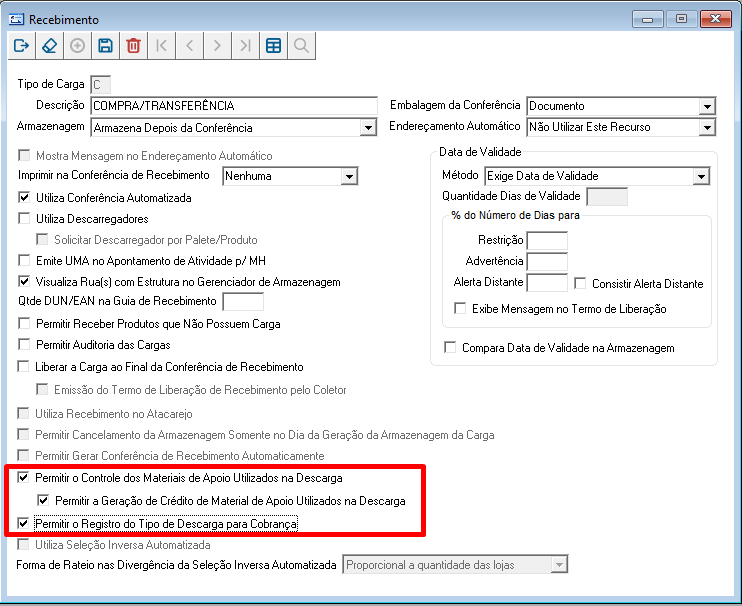742x606 pixels.
Task: Click the '% do Número de Dias para' label
Action: (515, 215)
